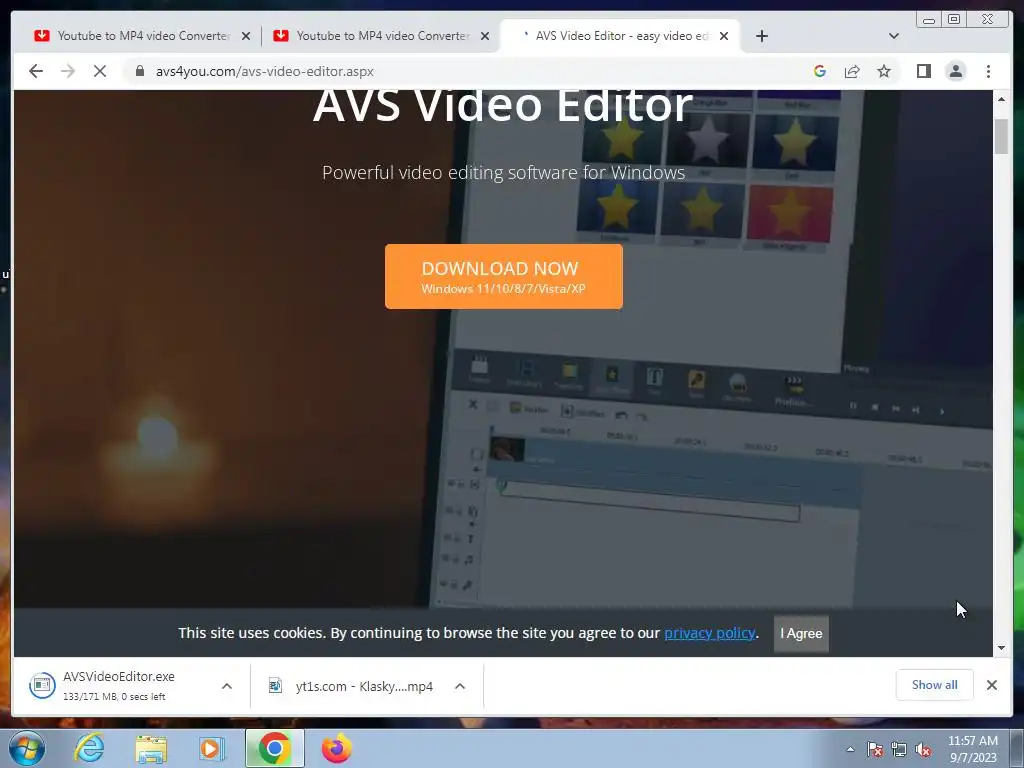View site security lock information
The height and width of the screenshot is (768, 1024).
pos(139,71)
